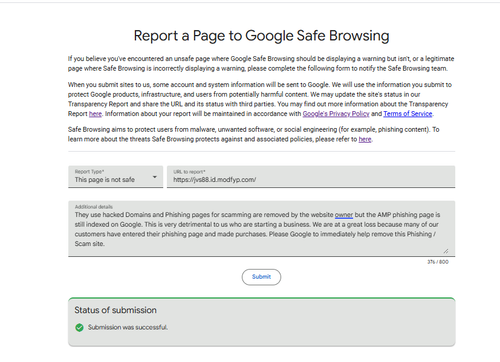Click the 'URL to report*' field label
The height and width of the screenshot is (362, 500).
coord(189,172)
